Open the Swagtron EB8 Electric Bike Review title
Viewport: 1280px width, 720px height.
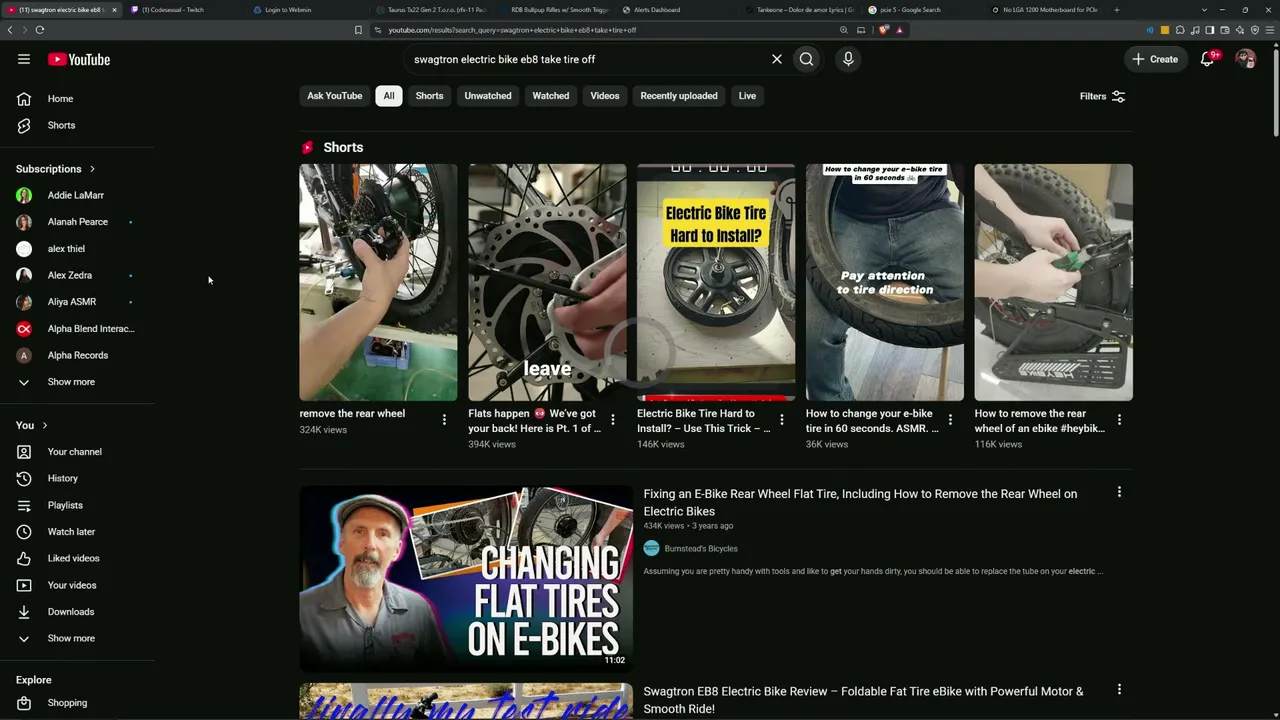tap(863, 700)
